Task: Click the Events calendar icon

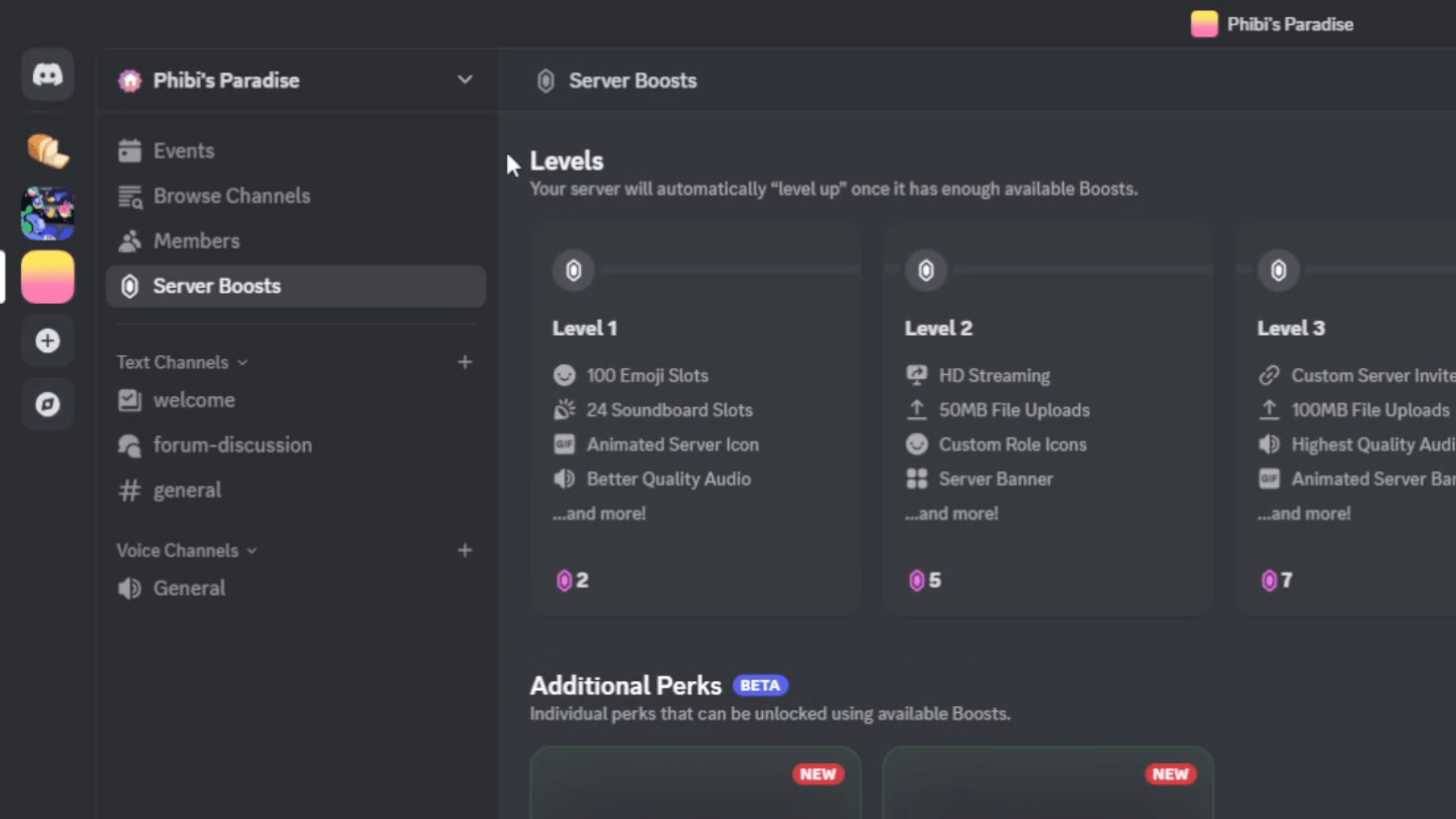Action: pyautogui.click(x=130, y=150)
